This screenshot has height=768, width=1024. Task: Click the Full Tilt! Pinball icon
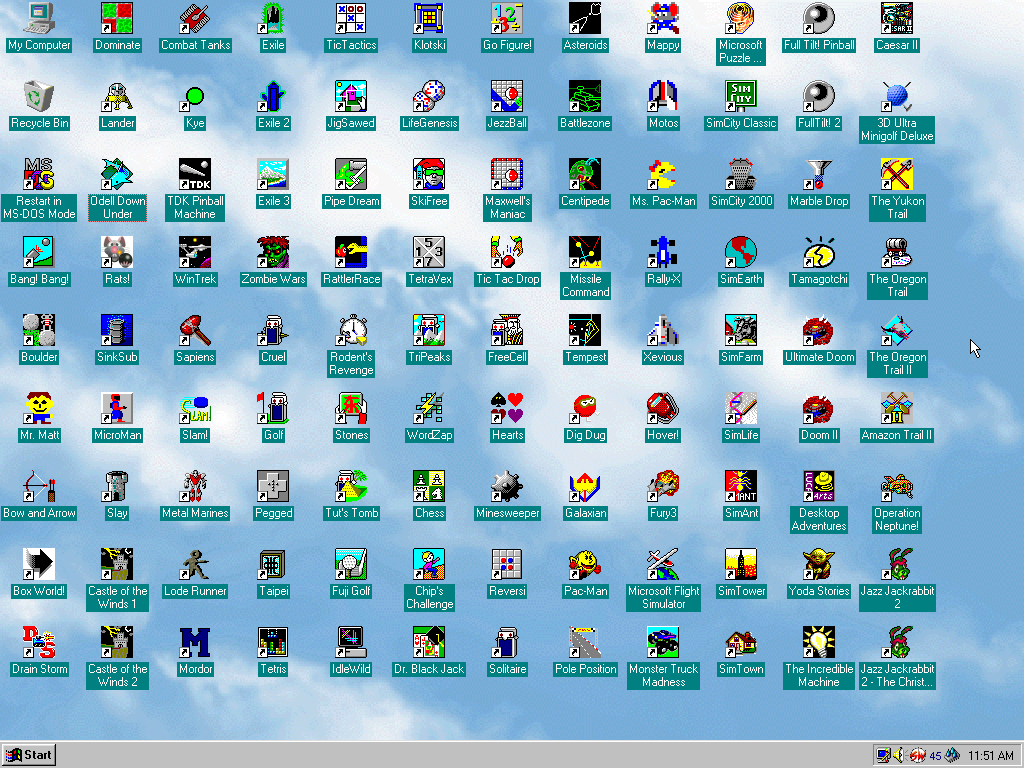click(x=819, y=18)
